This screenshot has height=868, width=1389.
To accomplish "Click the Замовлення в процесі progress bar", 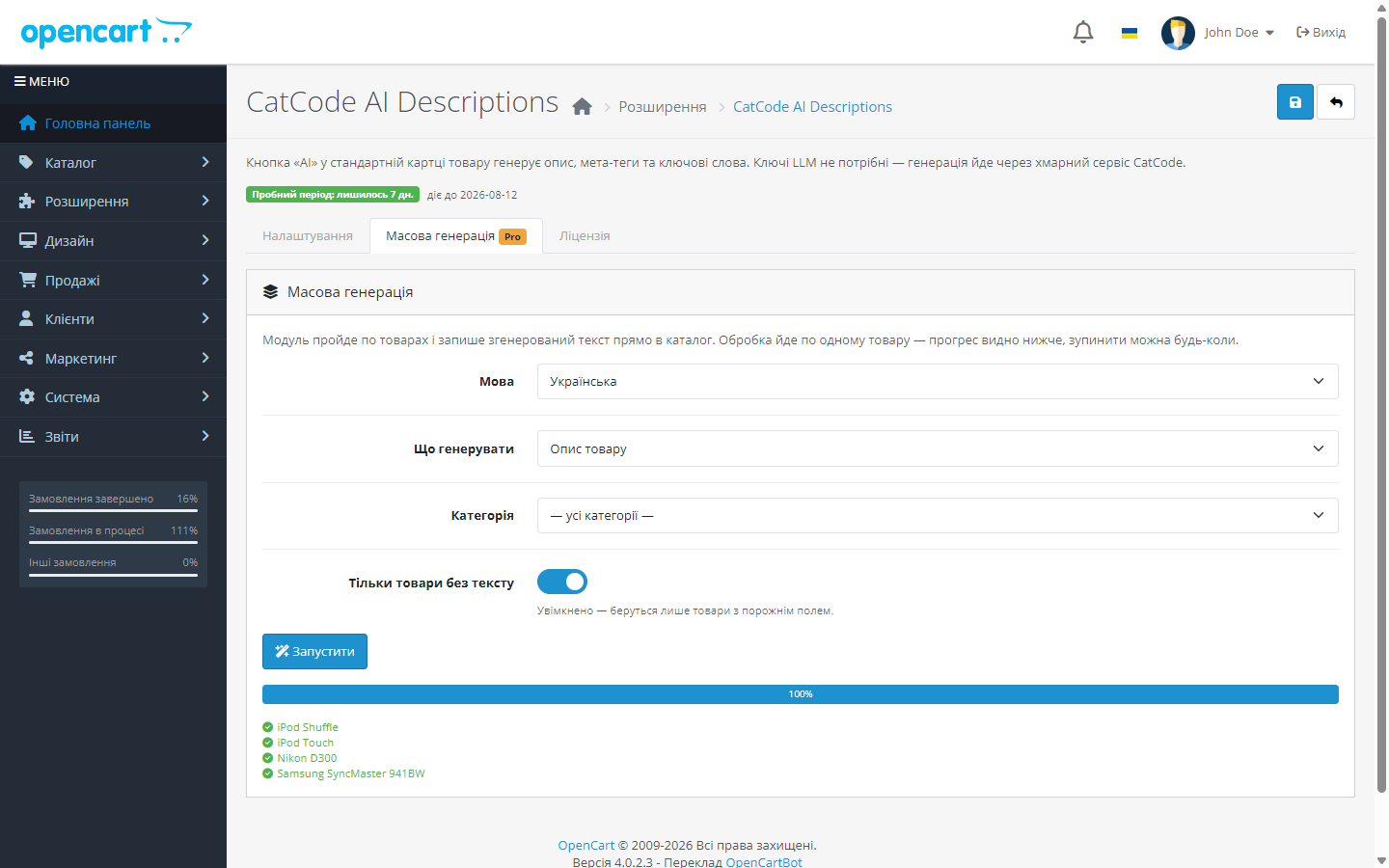I will 113,543.
